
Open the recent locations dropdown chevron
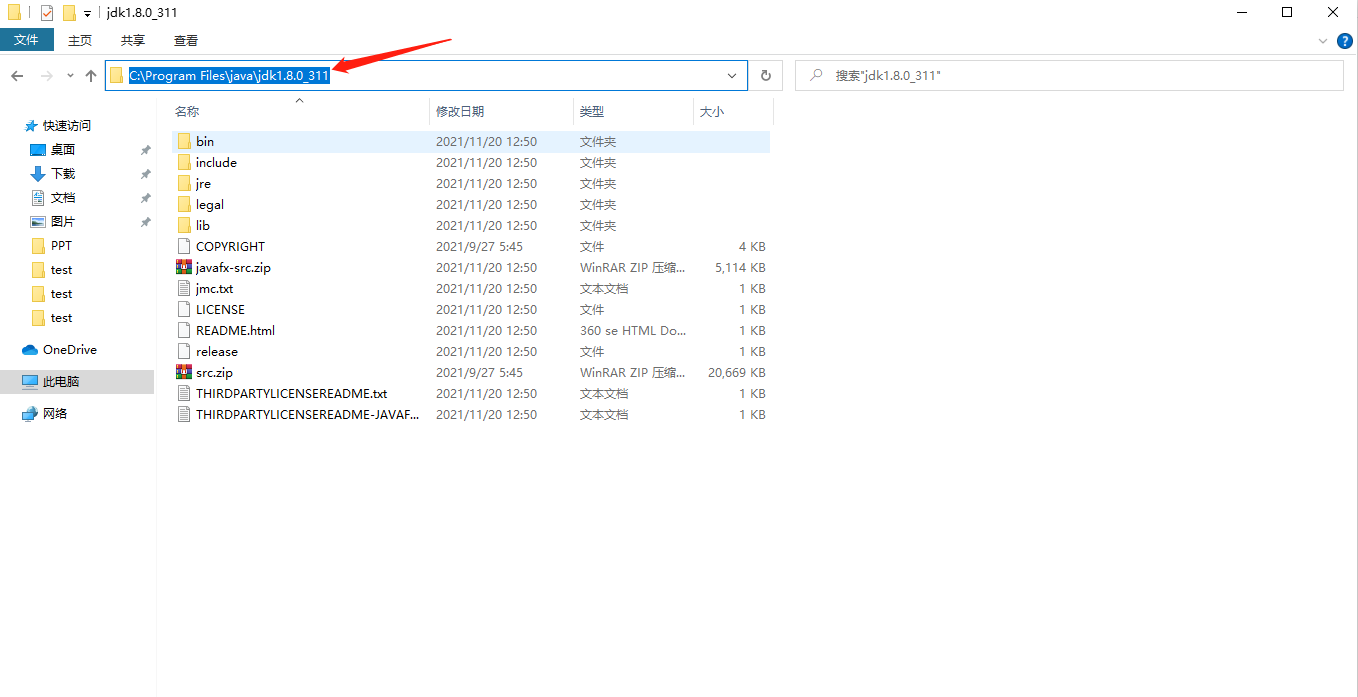click(70, 76)
